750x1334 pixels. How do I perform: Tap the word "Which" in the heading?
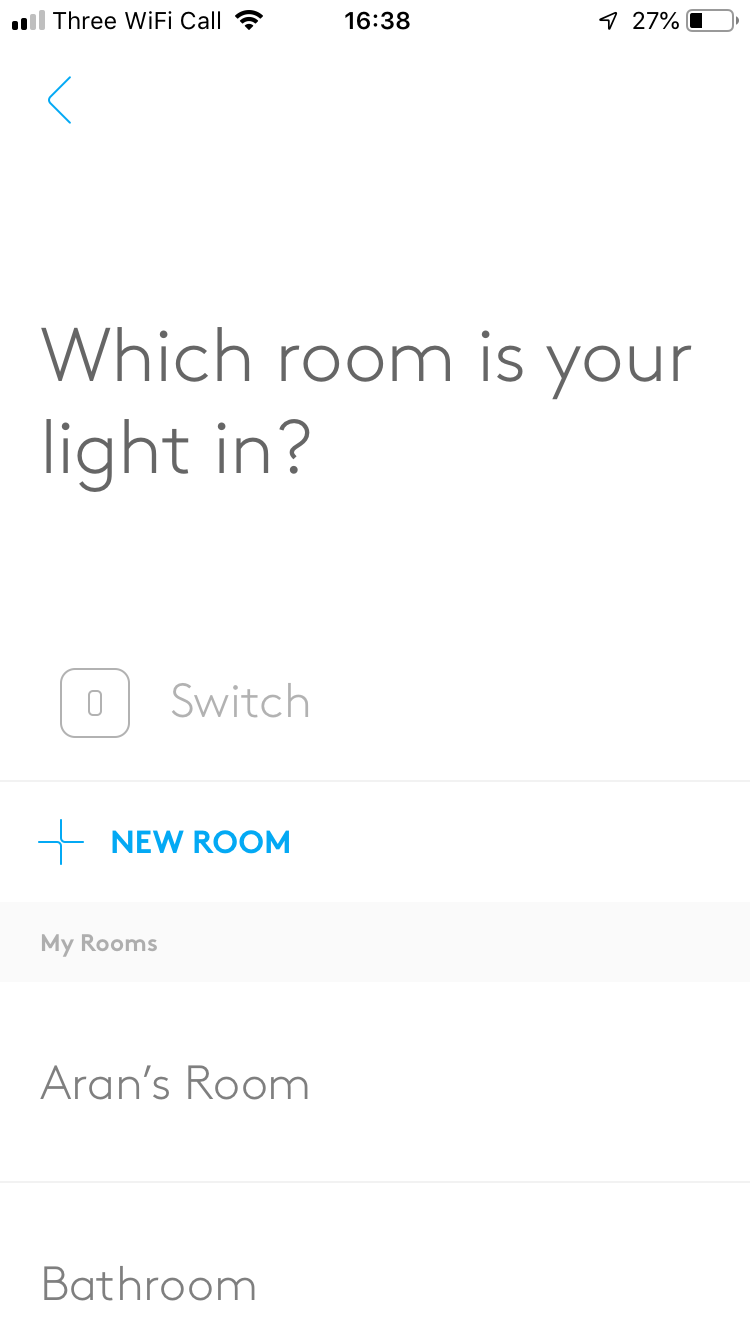tap(146, 358)
